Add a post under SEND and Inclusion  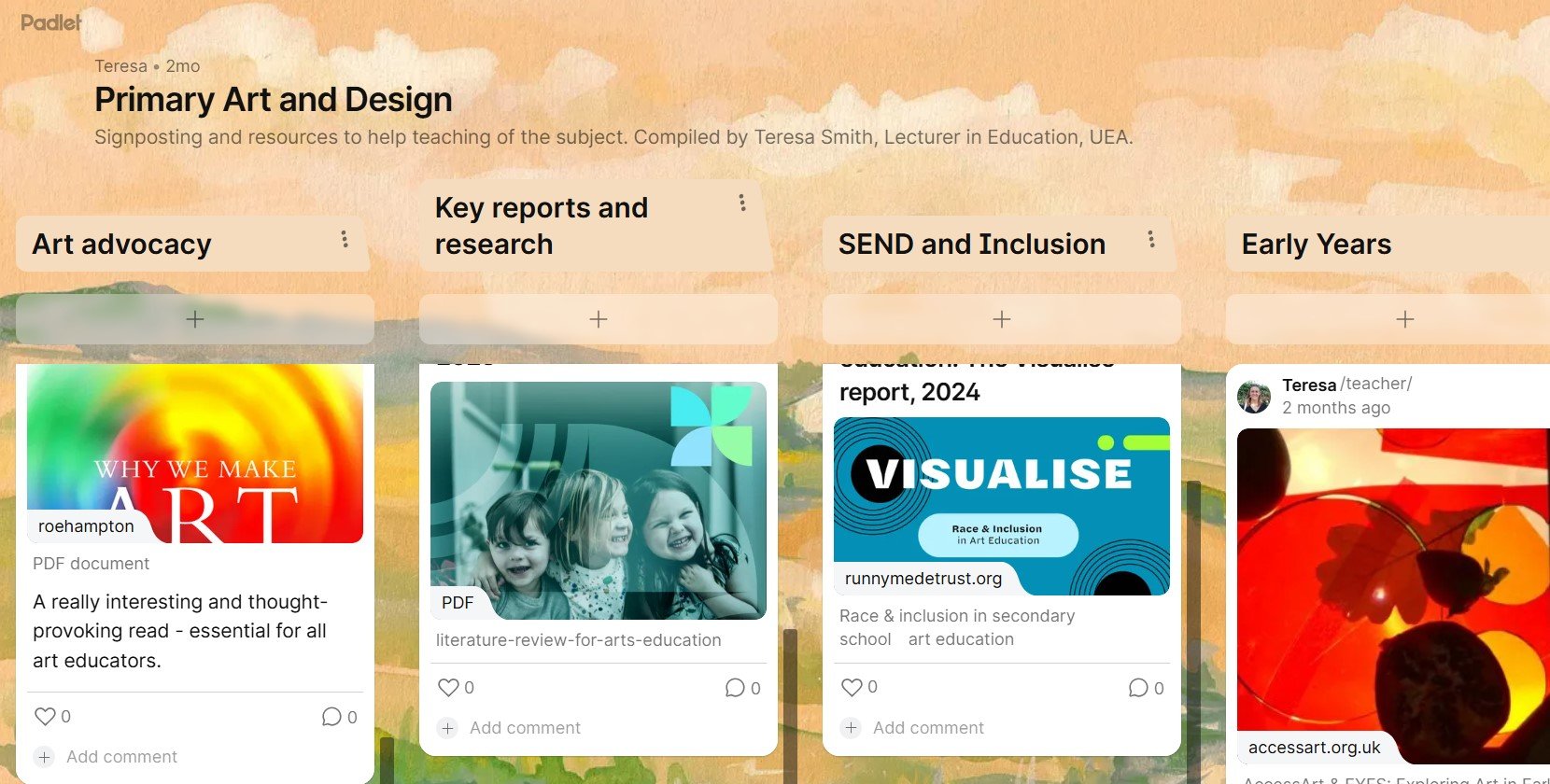[1002, 319]
